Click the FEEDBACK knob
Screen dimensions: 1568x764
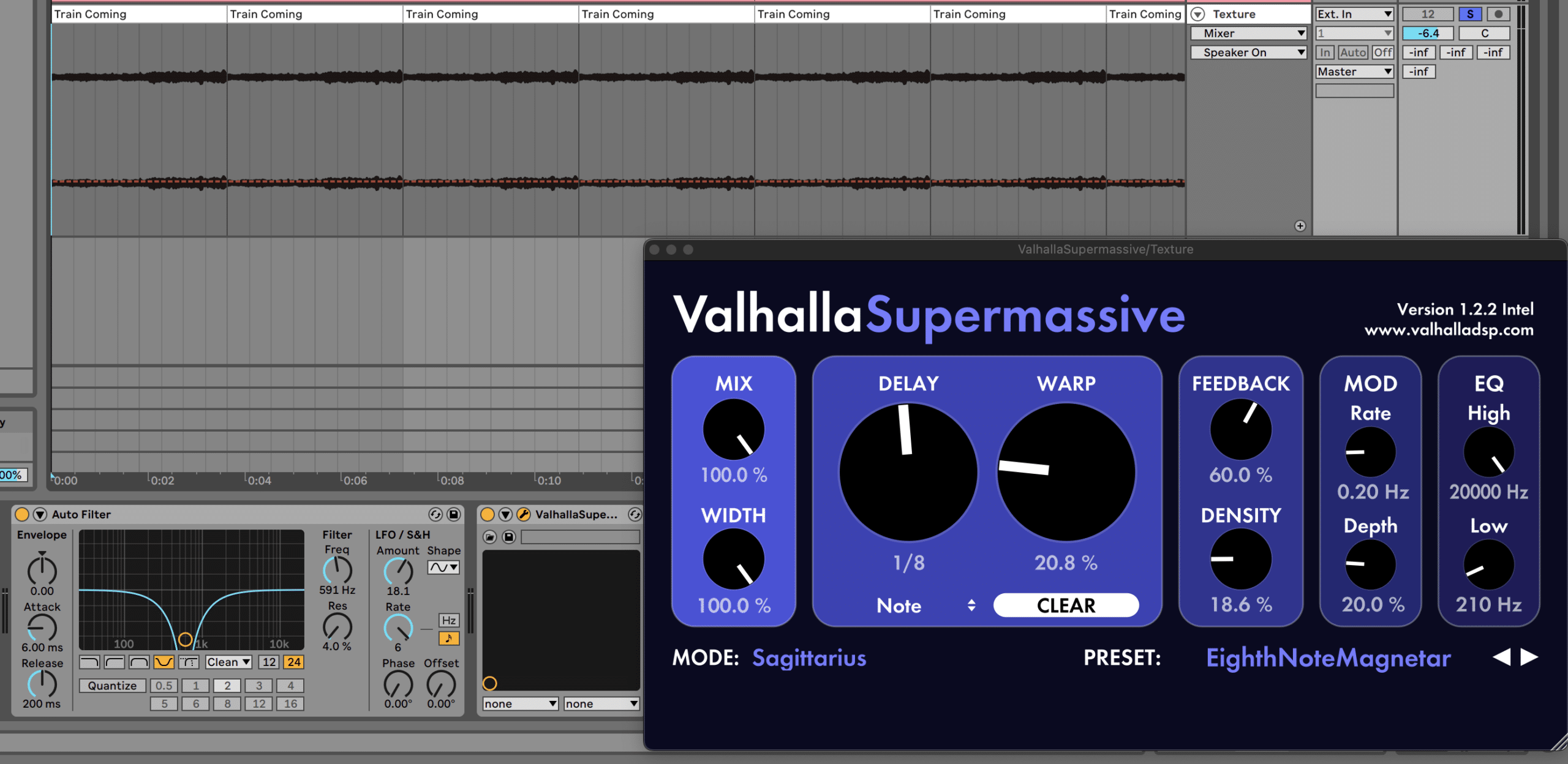1241,429
